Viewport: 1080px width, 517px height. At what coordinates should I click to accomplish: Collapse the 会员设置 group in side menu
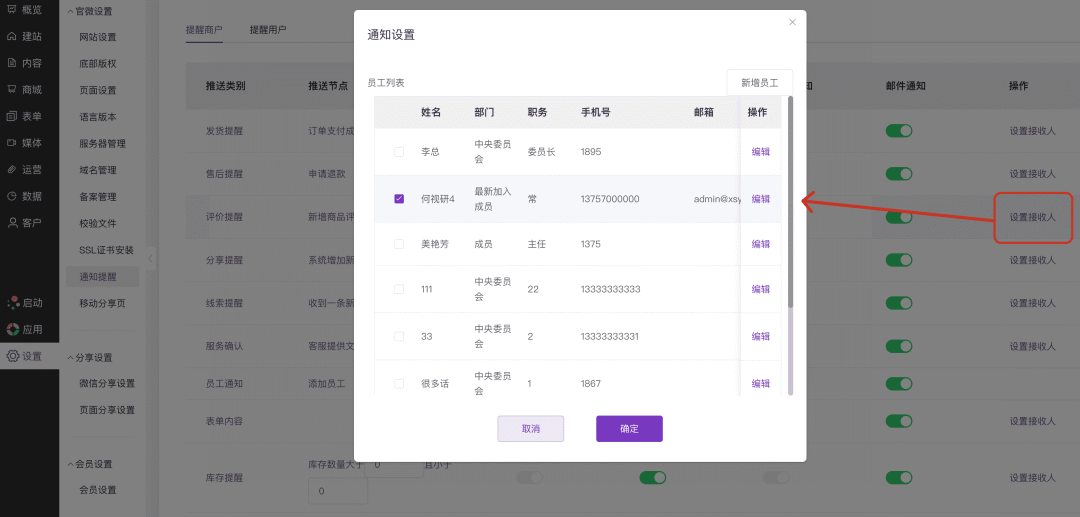[x=70, y=465]
